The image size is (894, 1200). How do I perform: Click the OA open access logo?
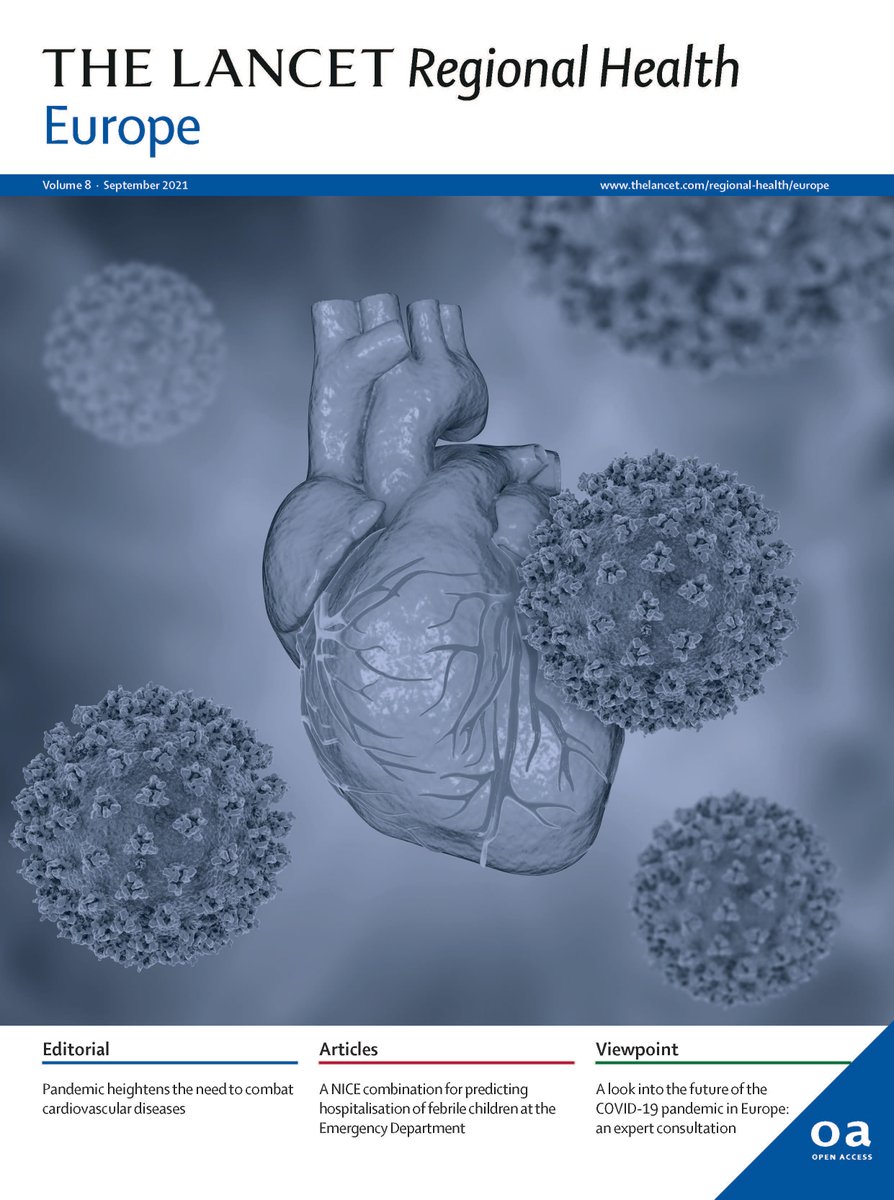pos(840,1141)
